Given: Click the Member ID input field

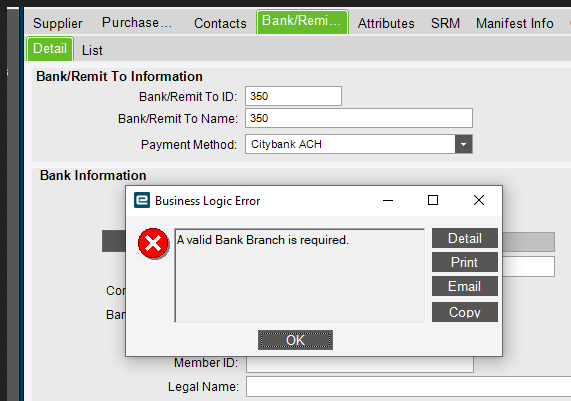Looking at the screenshot, I should [360, 364].
